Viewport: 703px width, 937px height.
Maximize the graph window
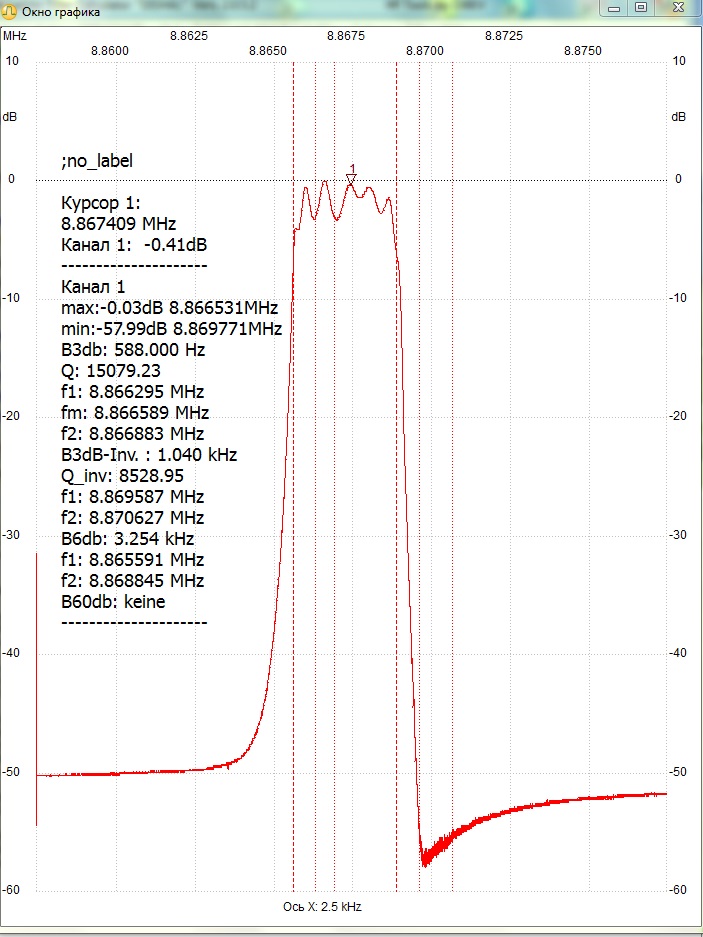pyautogui.click(x=641, y=8)
